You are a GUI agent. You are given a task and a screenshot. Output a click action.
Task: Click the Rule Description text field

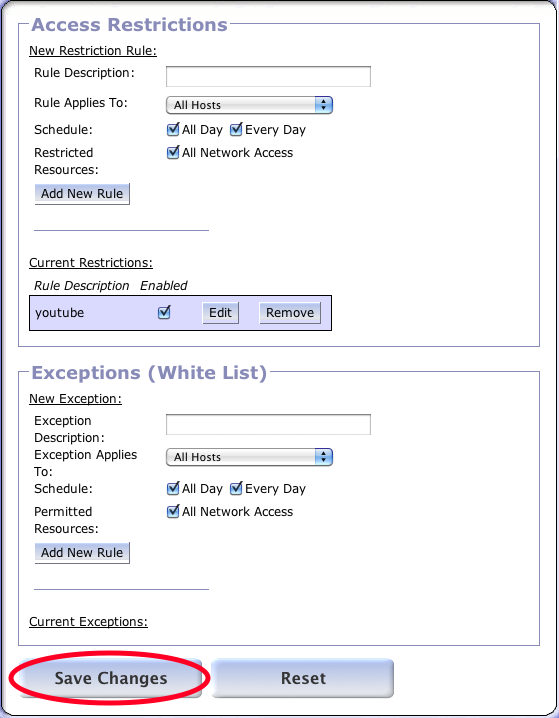tap(268, 76)
